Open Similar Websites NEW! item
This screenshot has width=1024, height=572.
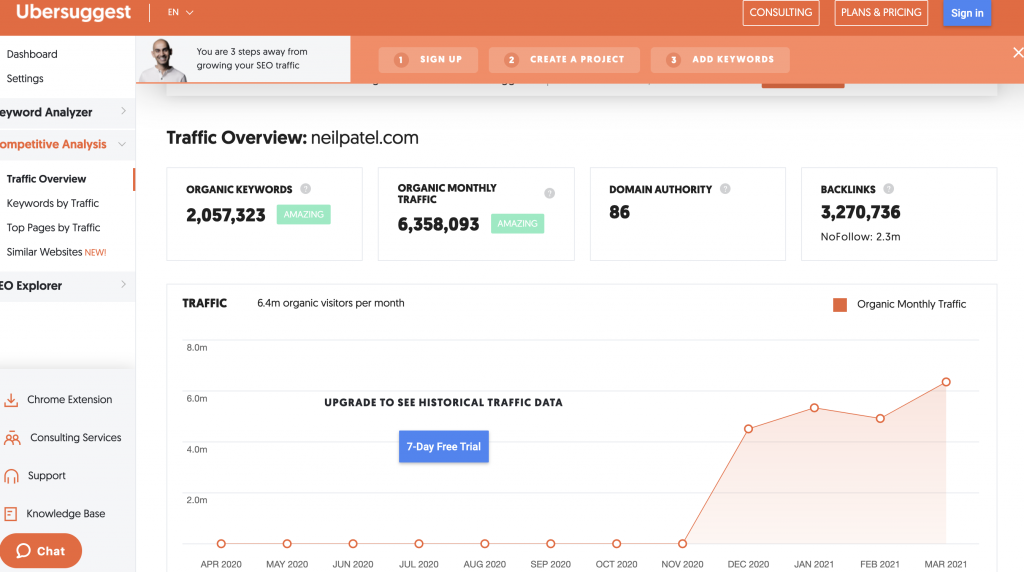pyautogui.click(x=56, y=252)
